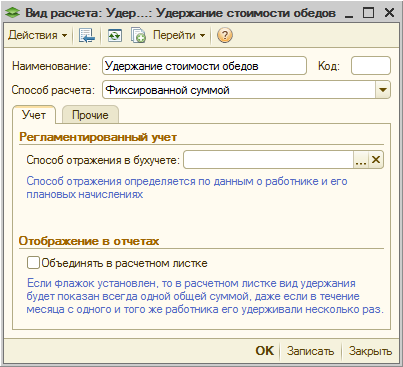
Task: Select the 'Учет' tab
Action: (34, 115)
